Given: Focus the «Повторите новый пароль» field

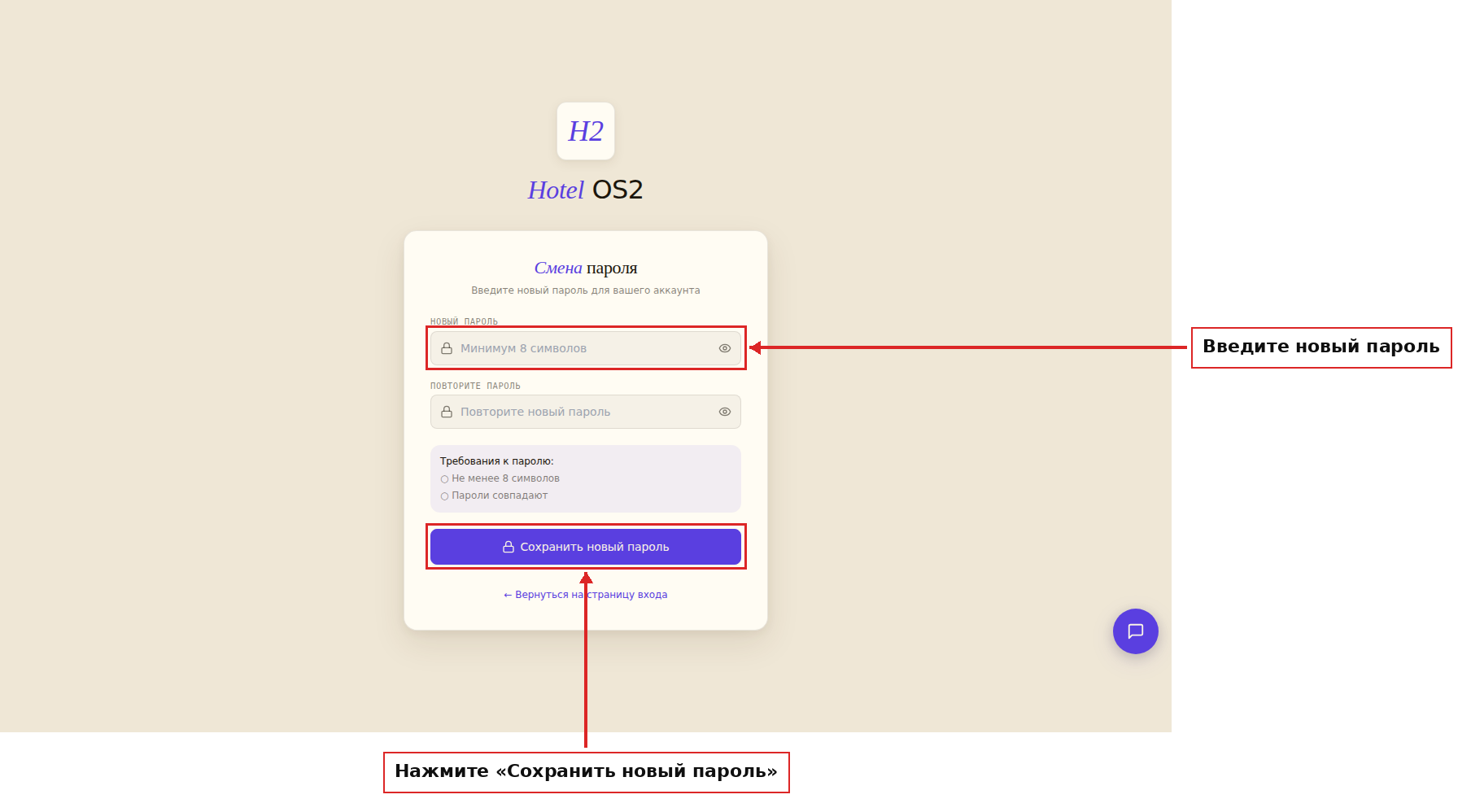Looking at the screenshot, I should pyautogui.click(x=586, y=412).
